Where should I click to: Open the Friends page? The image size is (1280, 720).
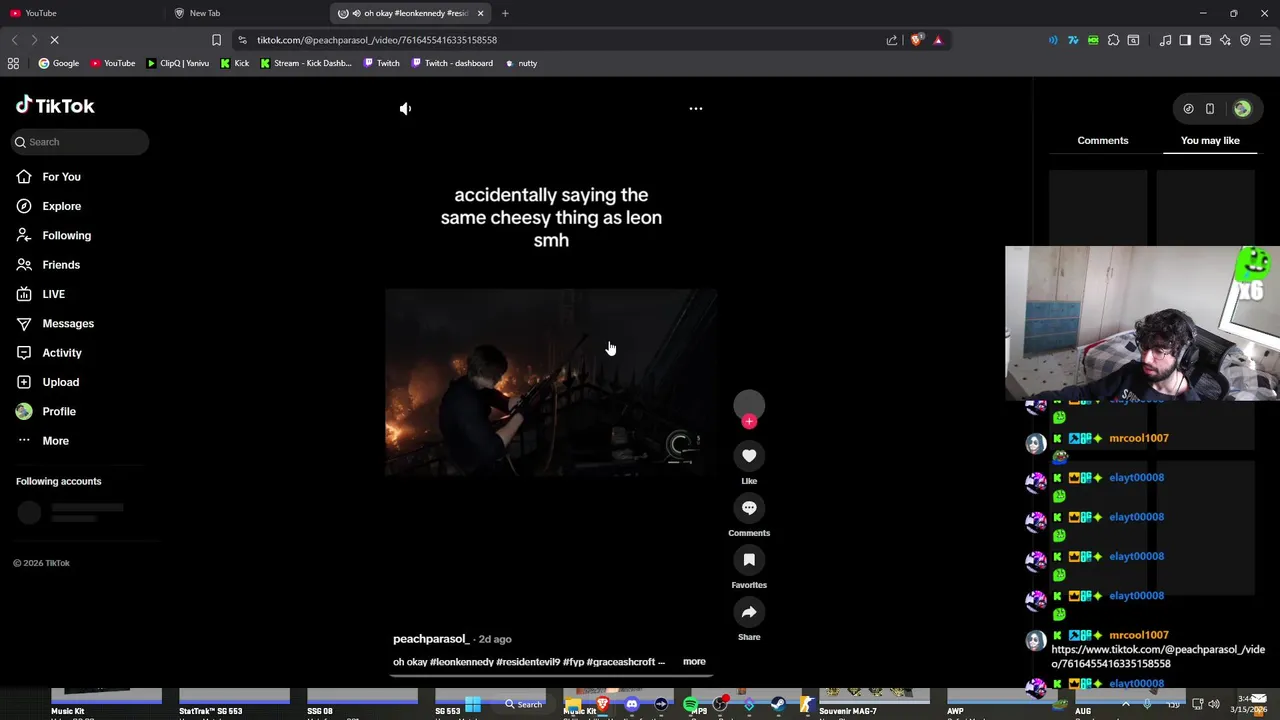pyautogui.click(x=48, y=265)
